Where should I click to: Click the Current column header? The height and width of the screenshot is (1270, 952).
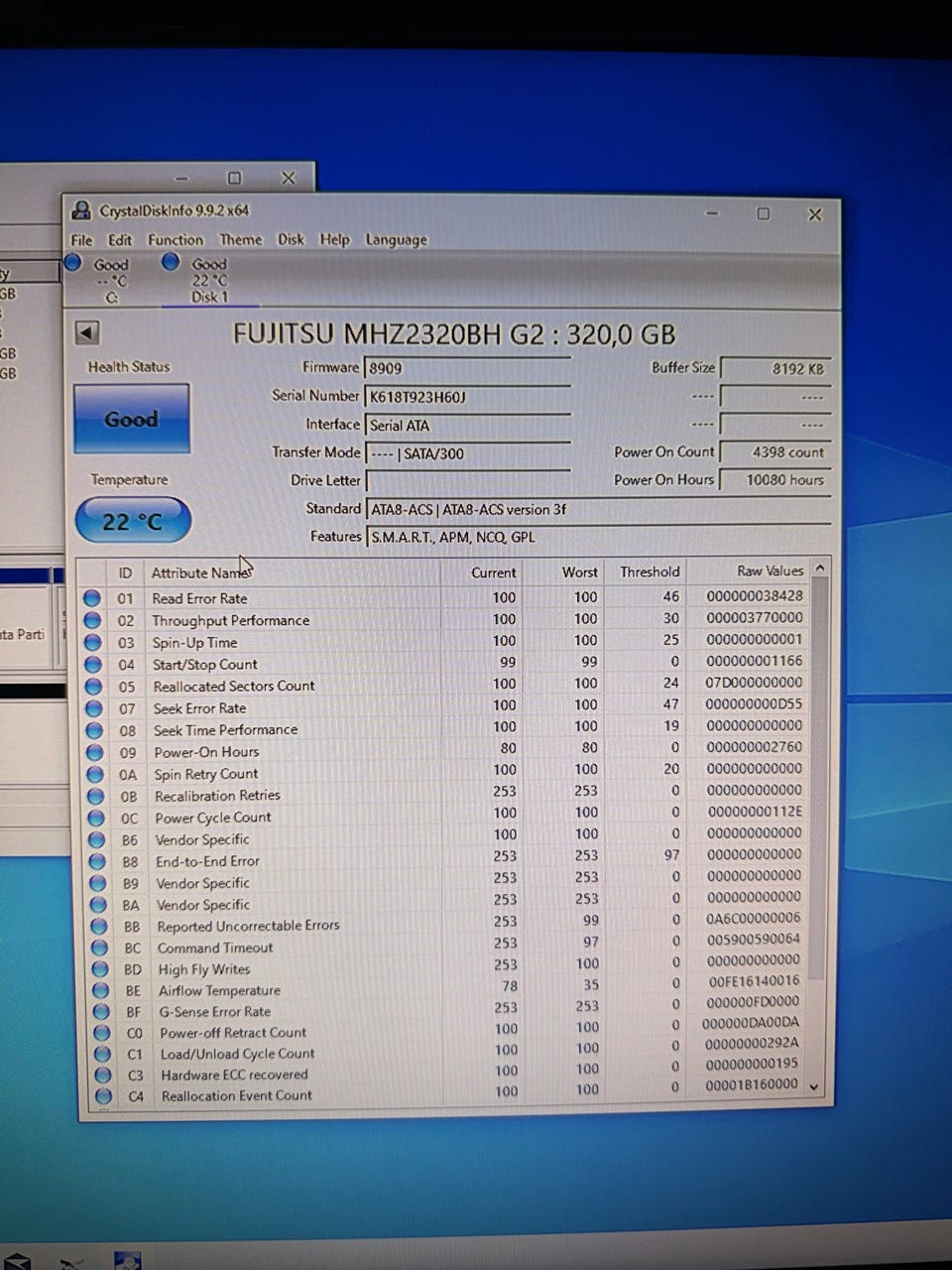493,572
